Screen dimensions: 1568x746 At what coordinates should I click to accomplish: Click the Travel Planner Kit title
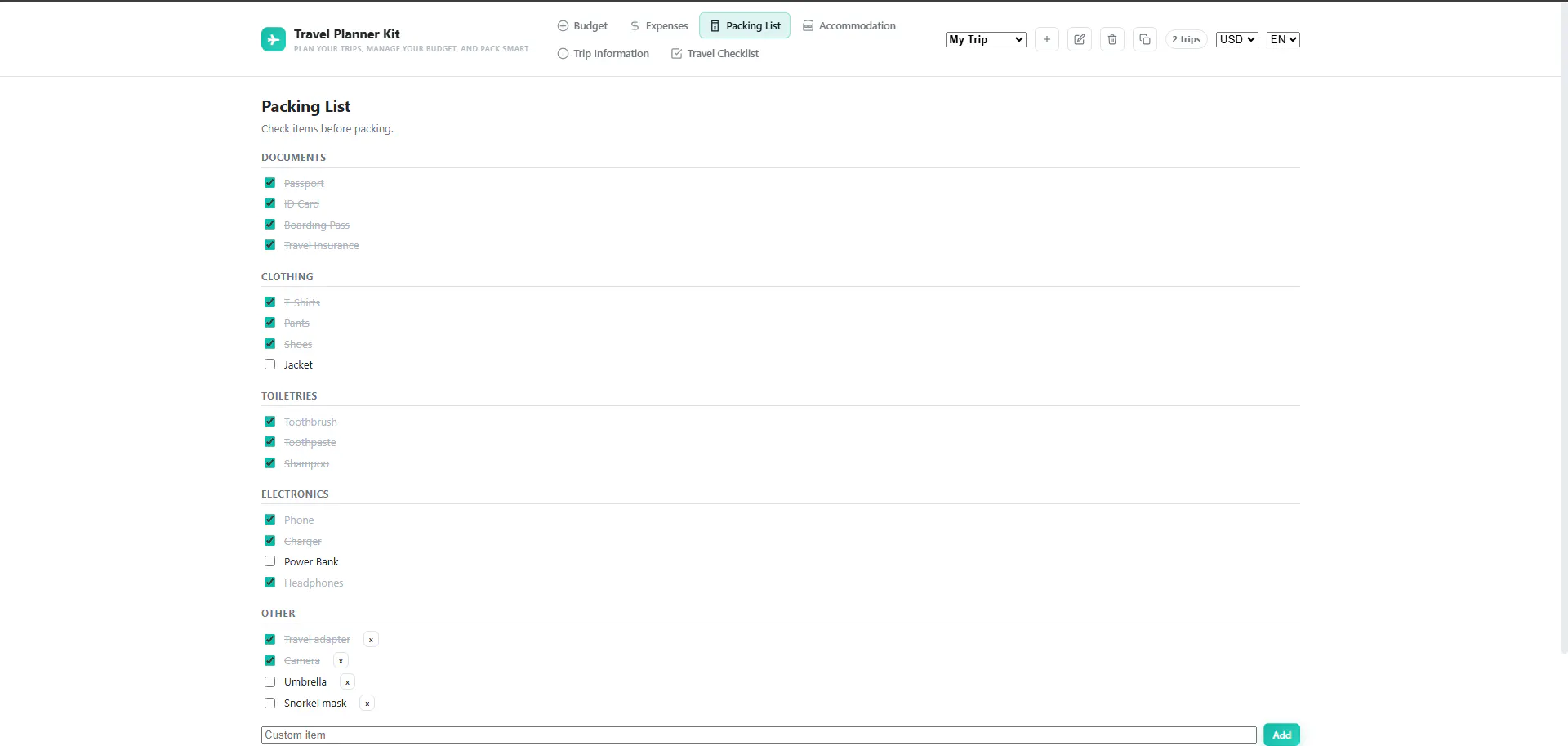(x=347, y=34)
